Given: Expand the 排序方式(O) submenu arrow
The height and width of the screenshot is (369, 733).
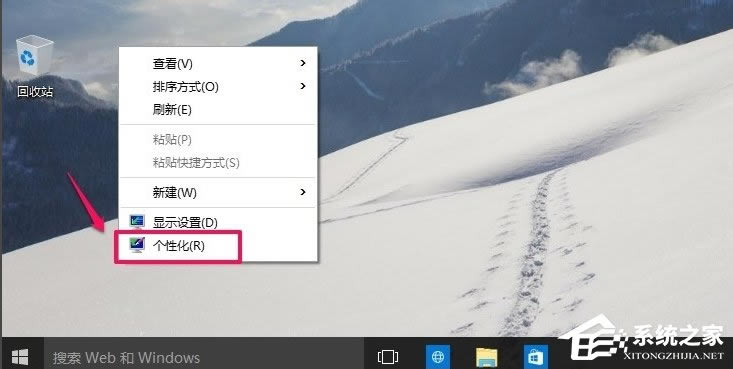Looking at the screenshot, I should [x=303, y=86].
